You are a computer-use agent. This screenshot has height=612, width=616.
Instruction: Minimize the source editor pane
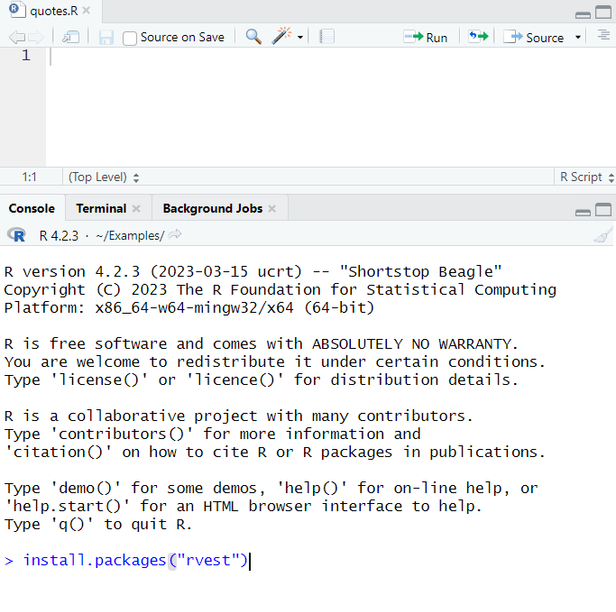tap(583, 15)
